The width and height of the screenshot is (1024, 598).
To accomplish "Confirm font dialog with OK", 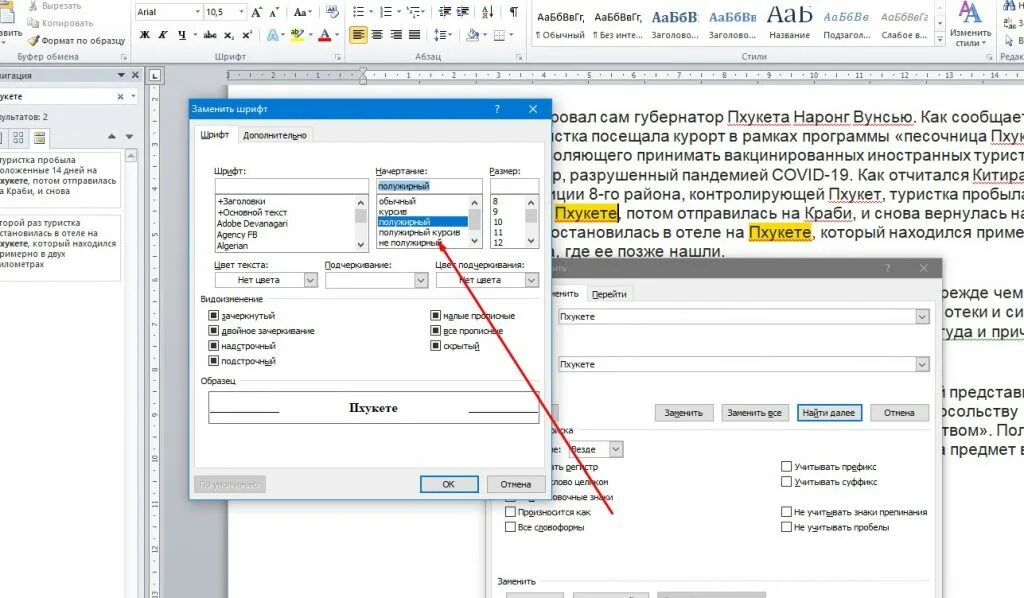I will [x=449, y=484].
